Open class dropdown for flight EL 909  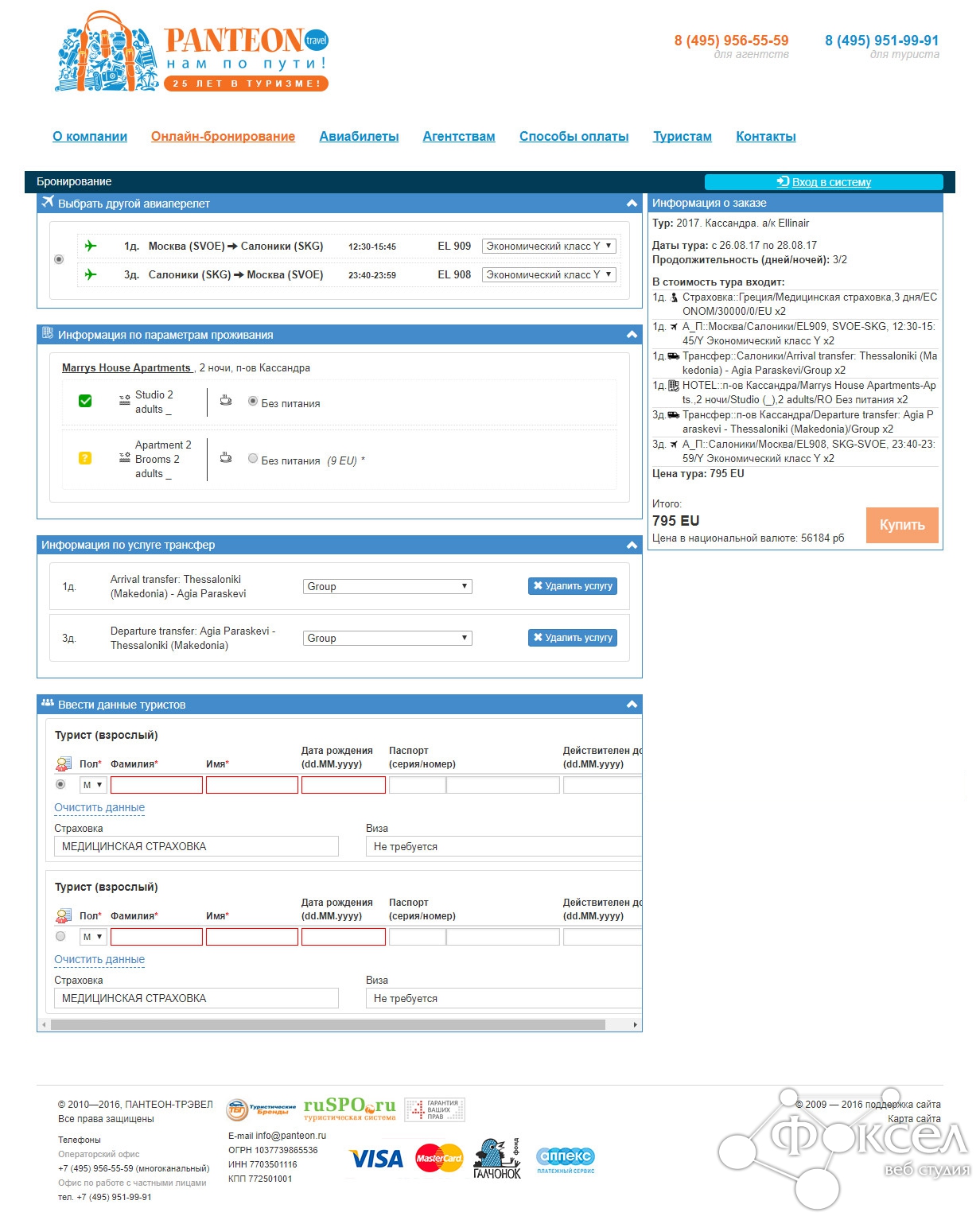(550, 247)
